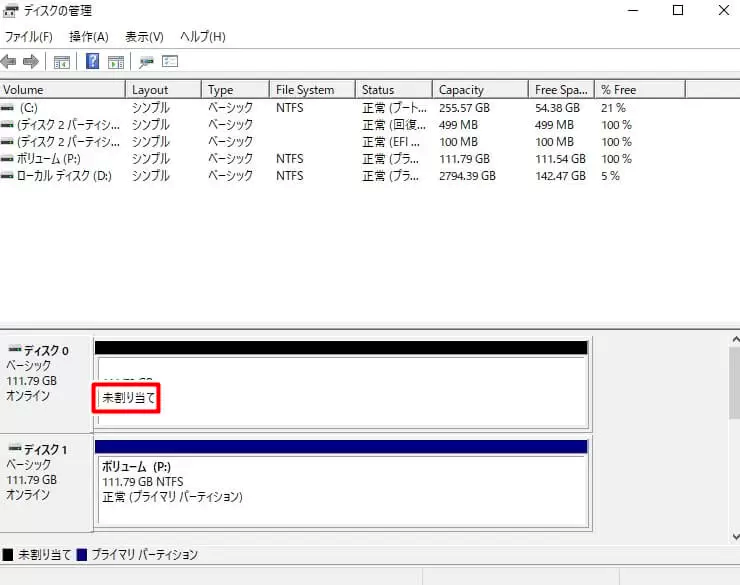The height and width of the screenshot is (585, 740).
Task: Click the disk refresh/rescan toolbar icon
Action: 147,62
